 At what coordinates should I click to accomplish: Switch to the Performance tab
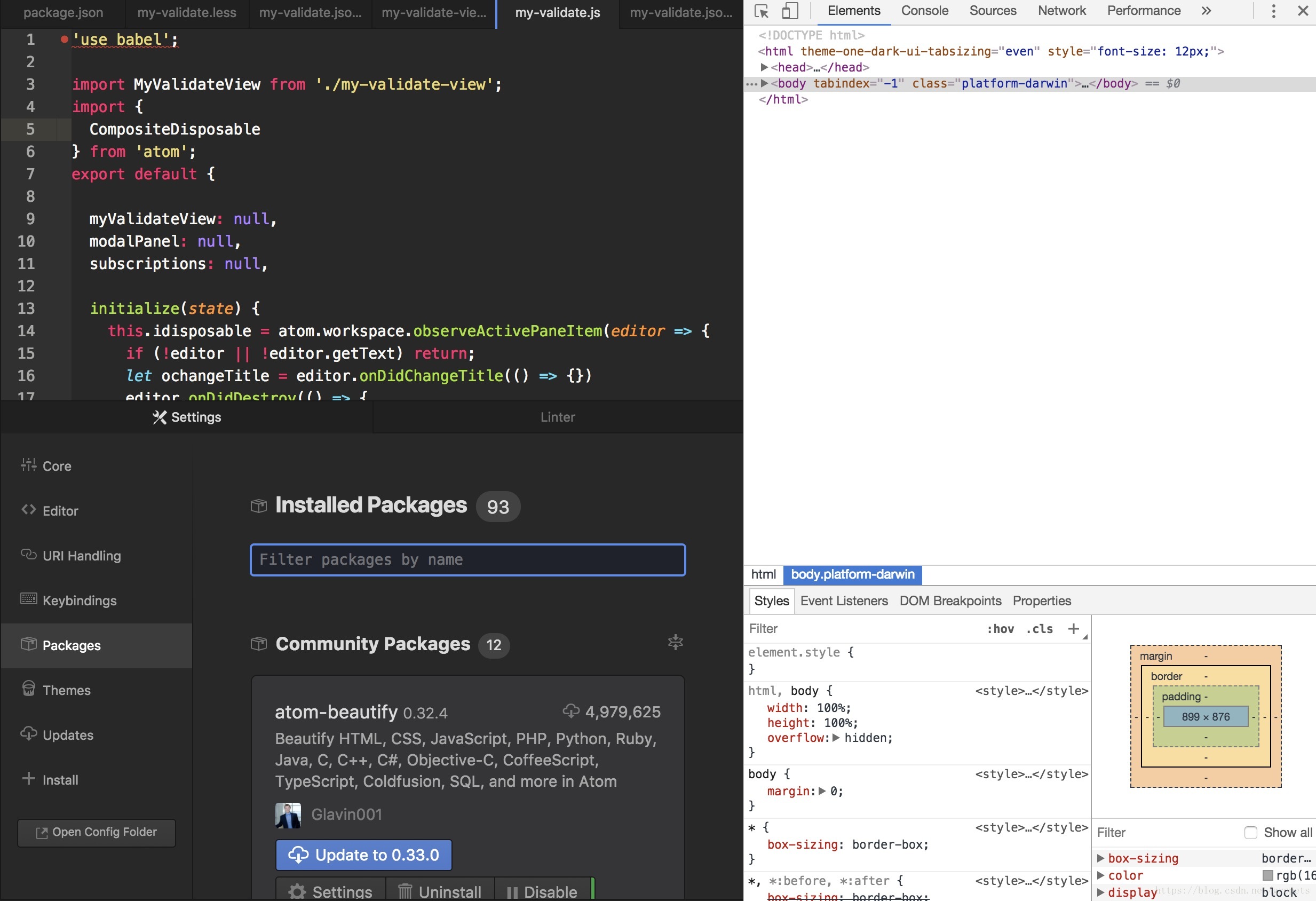(x=1144, y=11)
